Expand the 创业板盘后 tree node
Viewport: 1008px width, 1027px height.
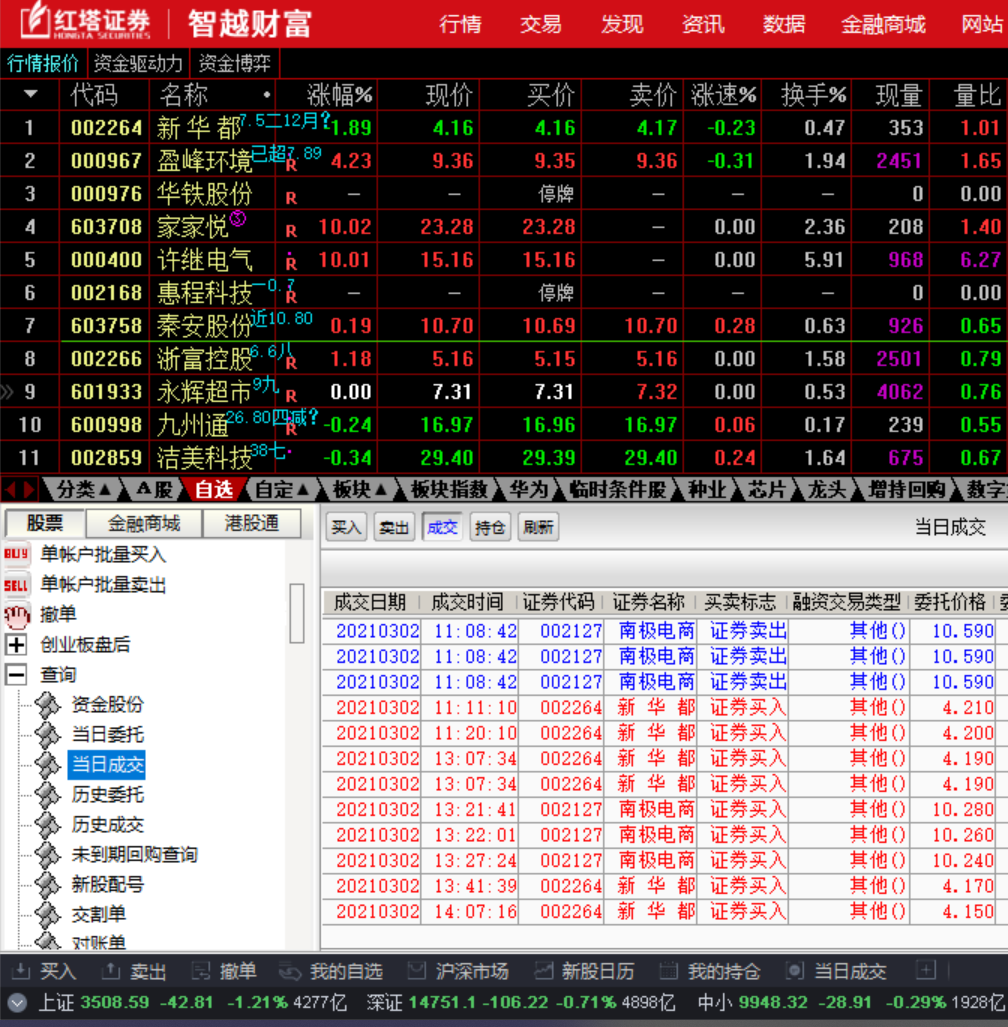click(x=16, y=644)
